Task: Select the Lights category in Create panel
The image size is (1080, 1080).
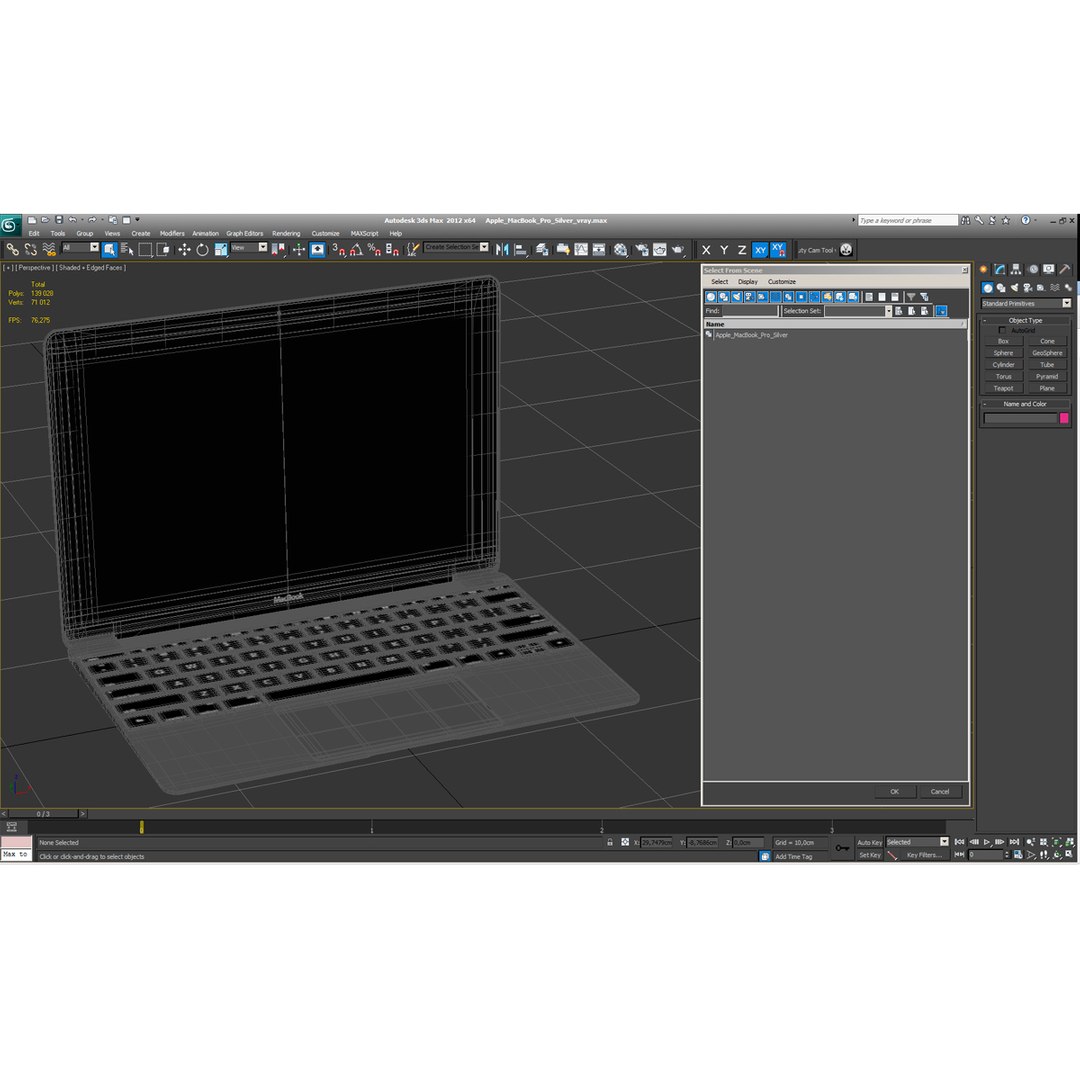Action: (x=1014, y=287)
